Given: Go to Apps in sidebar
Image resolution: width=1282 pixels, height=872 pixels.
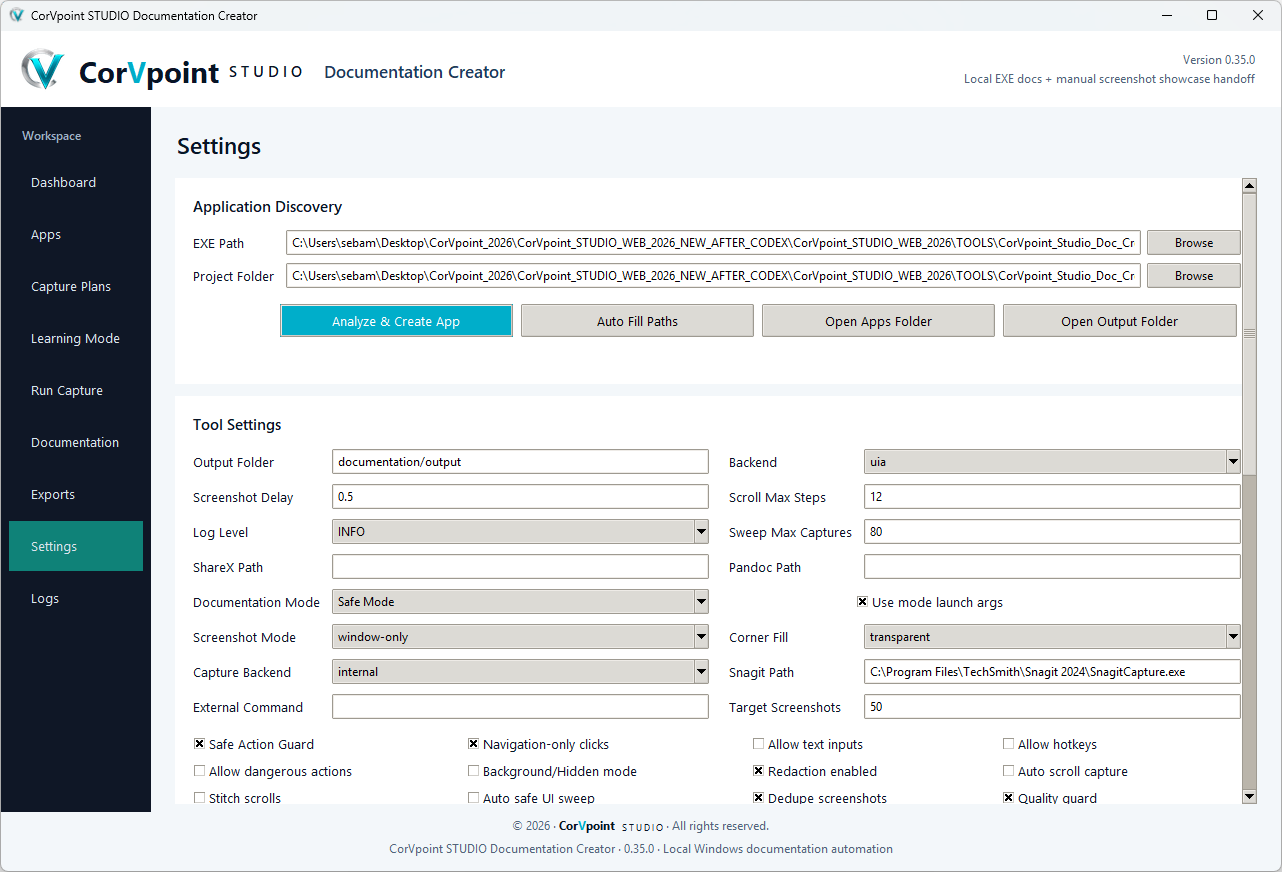Looking at the screenshot, I should pos(76,234).
